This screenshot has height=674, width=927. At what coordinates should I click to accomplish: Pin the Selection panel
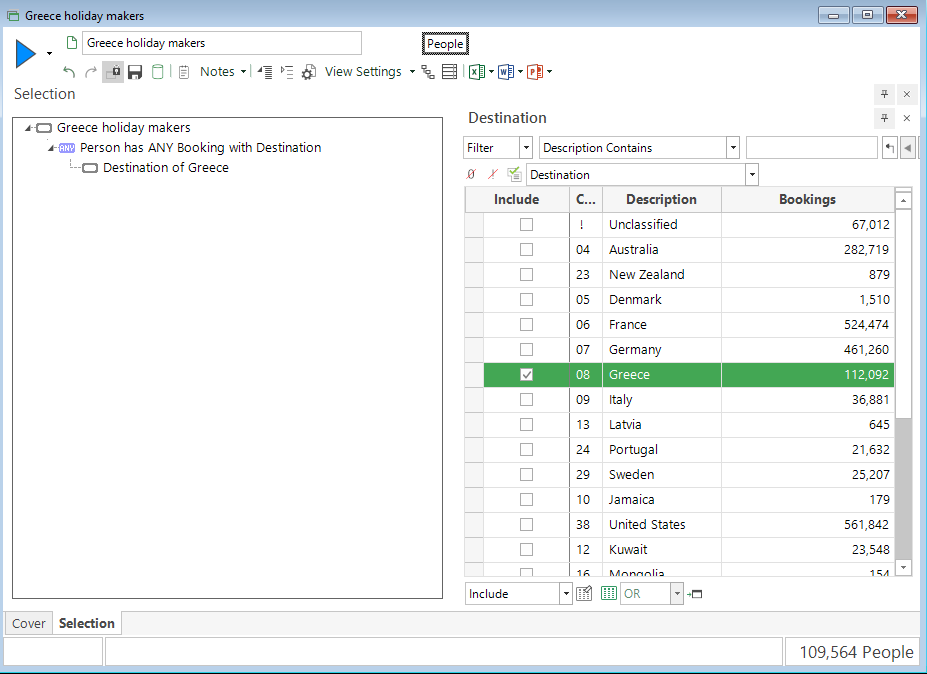click(884, 94)
